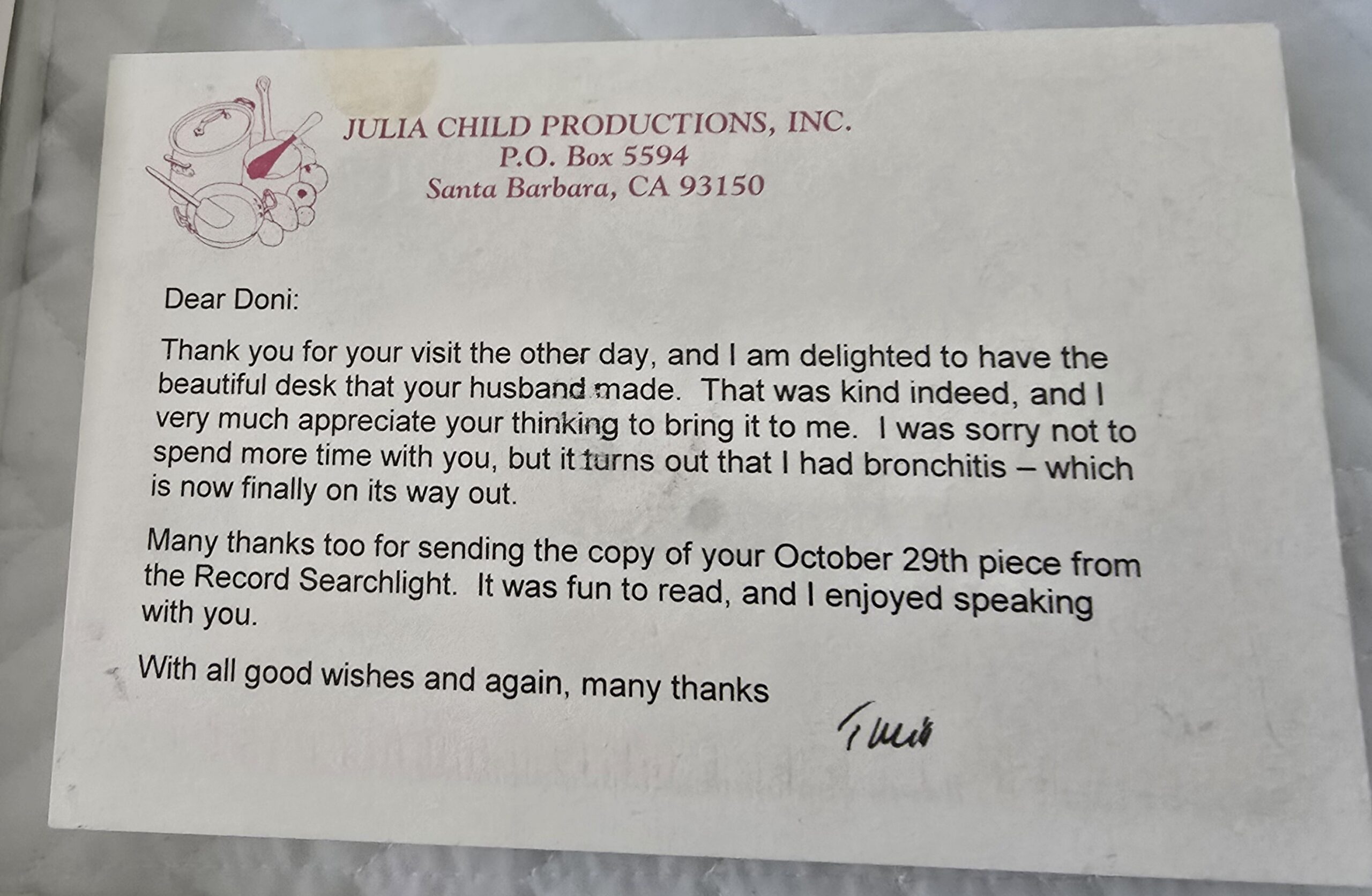Select the "JULIA CHILD PRODUCTIONS, INC." heading
This screenshot has height=896, width=1372.
pyautogui.click(x=596, y=125)
